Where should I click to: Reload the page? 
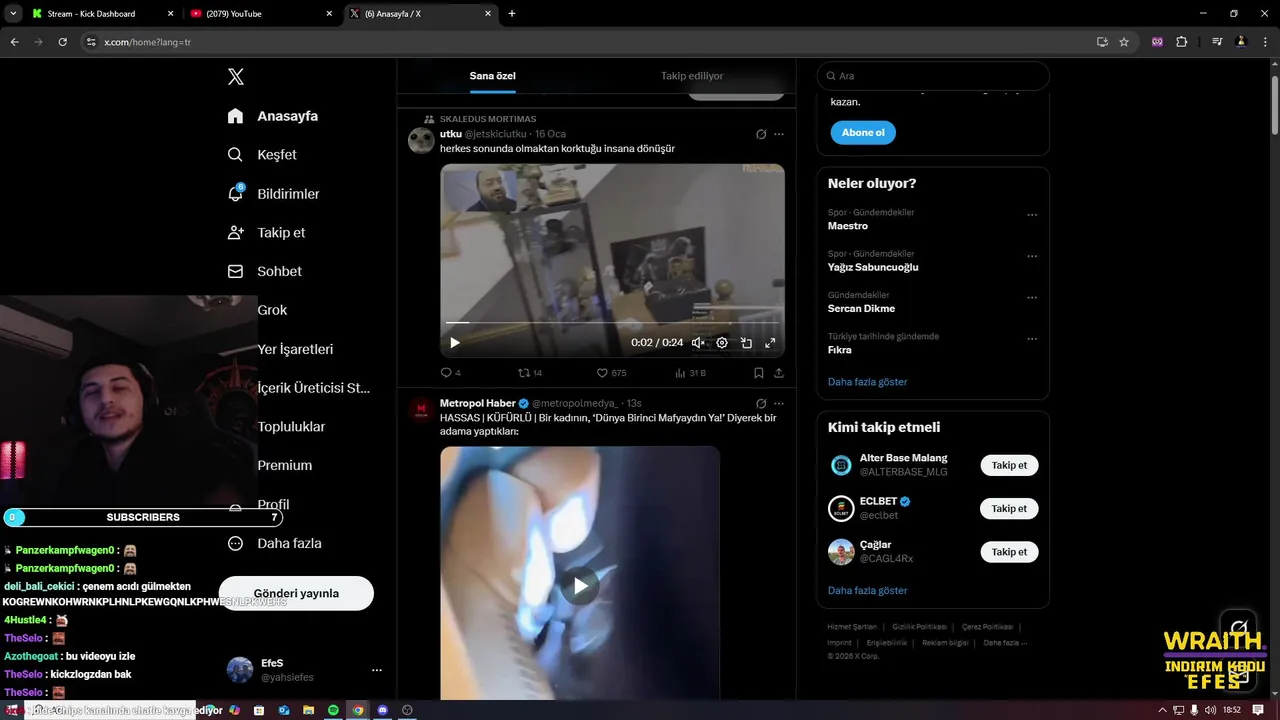(62, 42)
